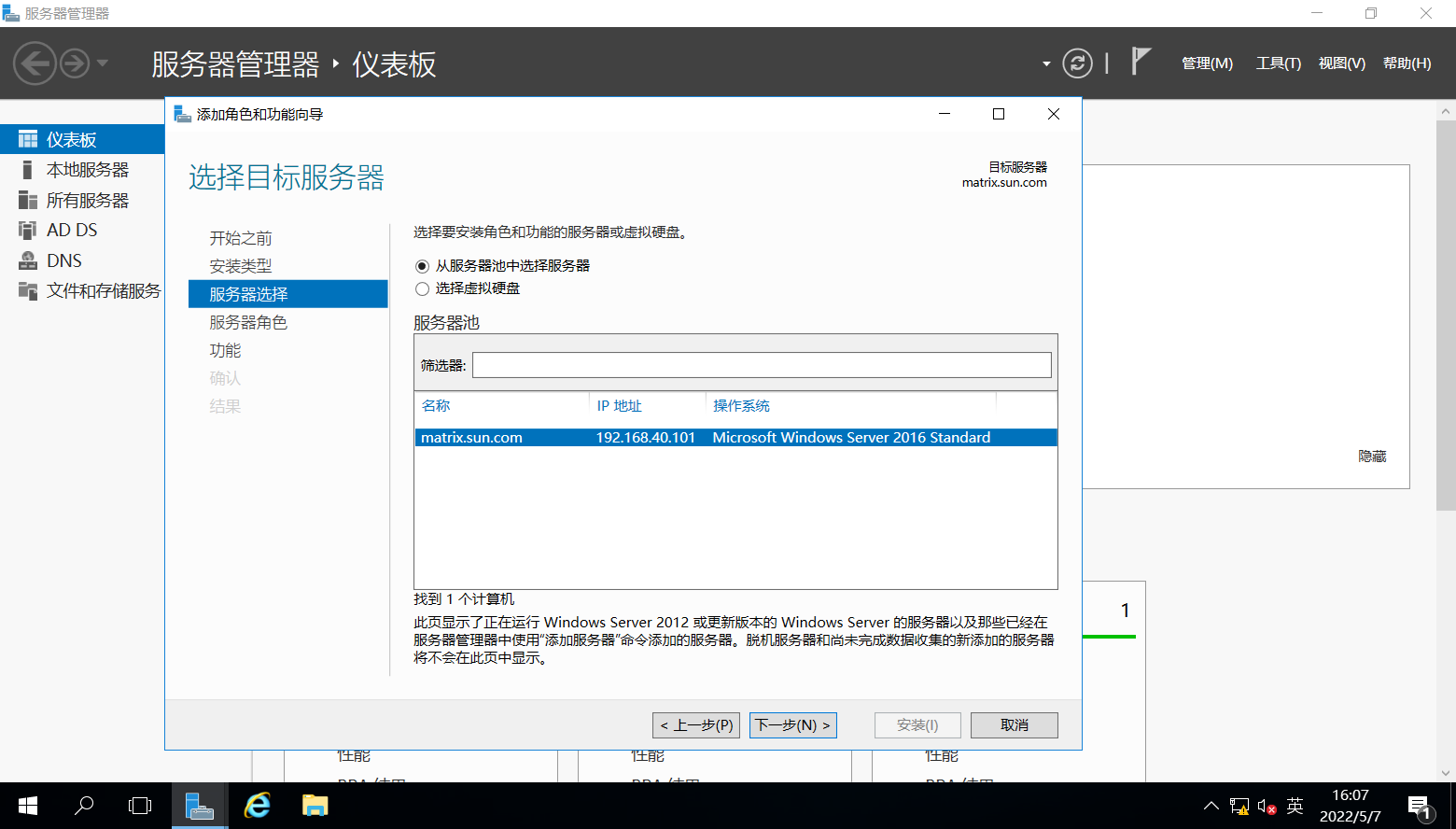Select matrix.sun.com server row
This screenshot has width=1456, height=829.
click(x=735, y=437)
